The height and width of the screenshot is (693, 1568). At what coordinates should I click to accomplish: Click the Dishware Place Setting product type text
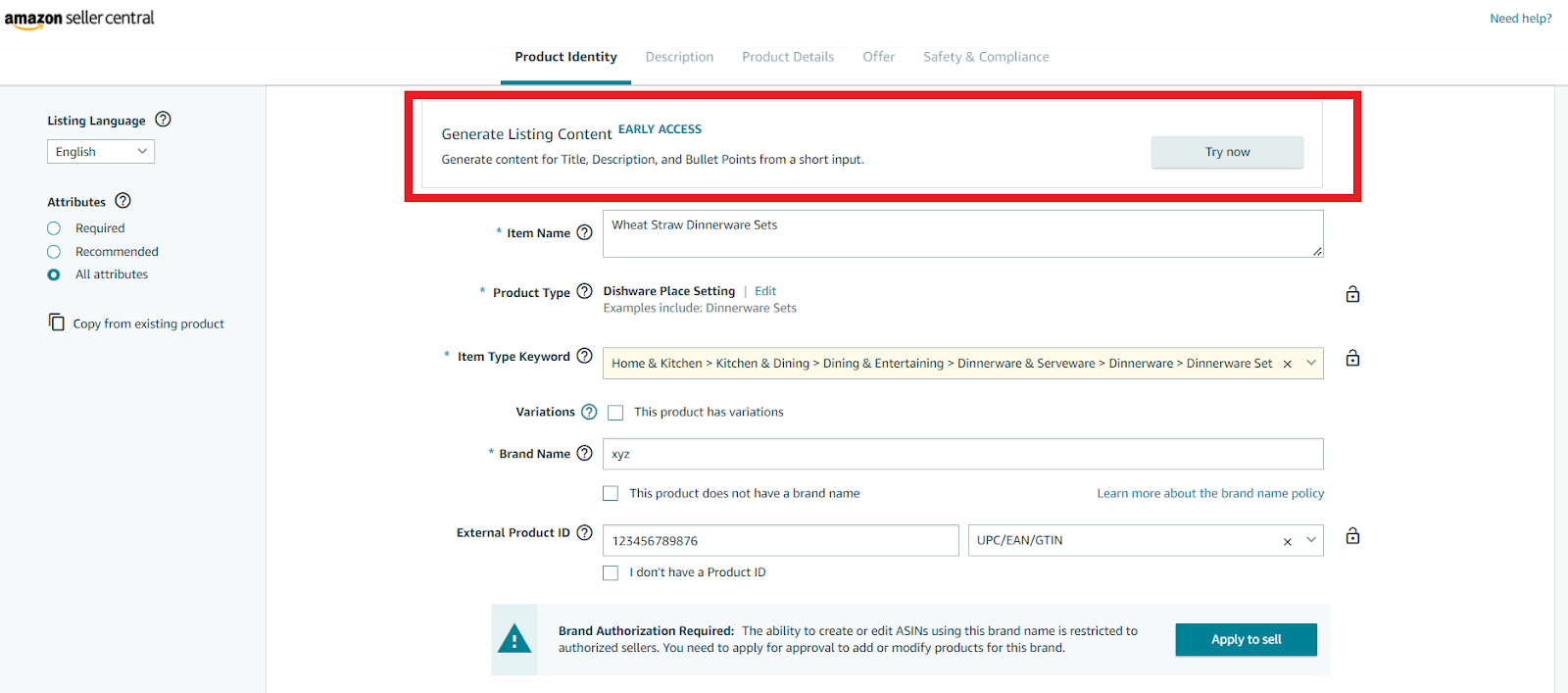[668, 291]
